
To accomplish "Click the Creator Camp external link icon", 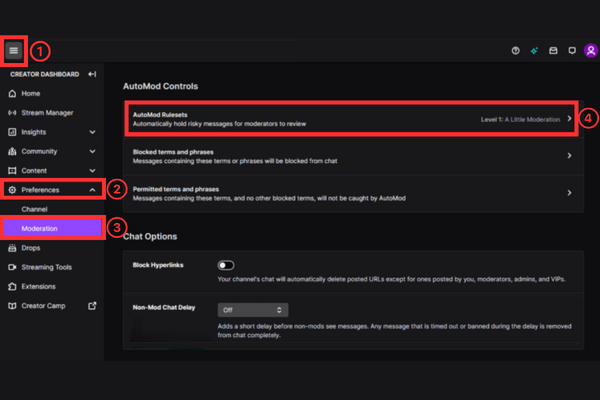I will [92, 305].
